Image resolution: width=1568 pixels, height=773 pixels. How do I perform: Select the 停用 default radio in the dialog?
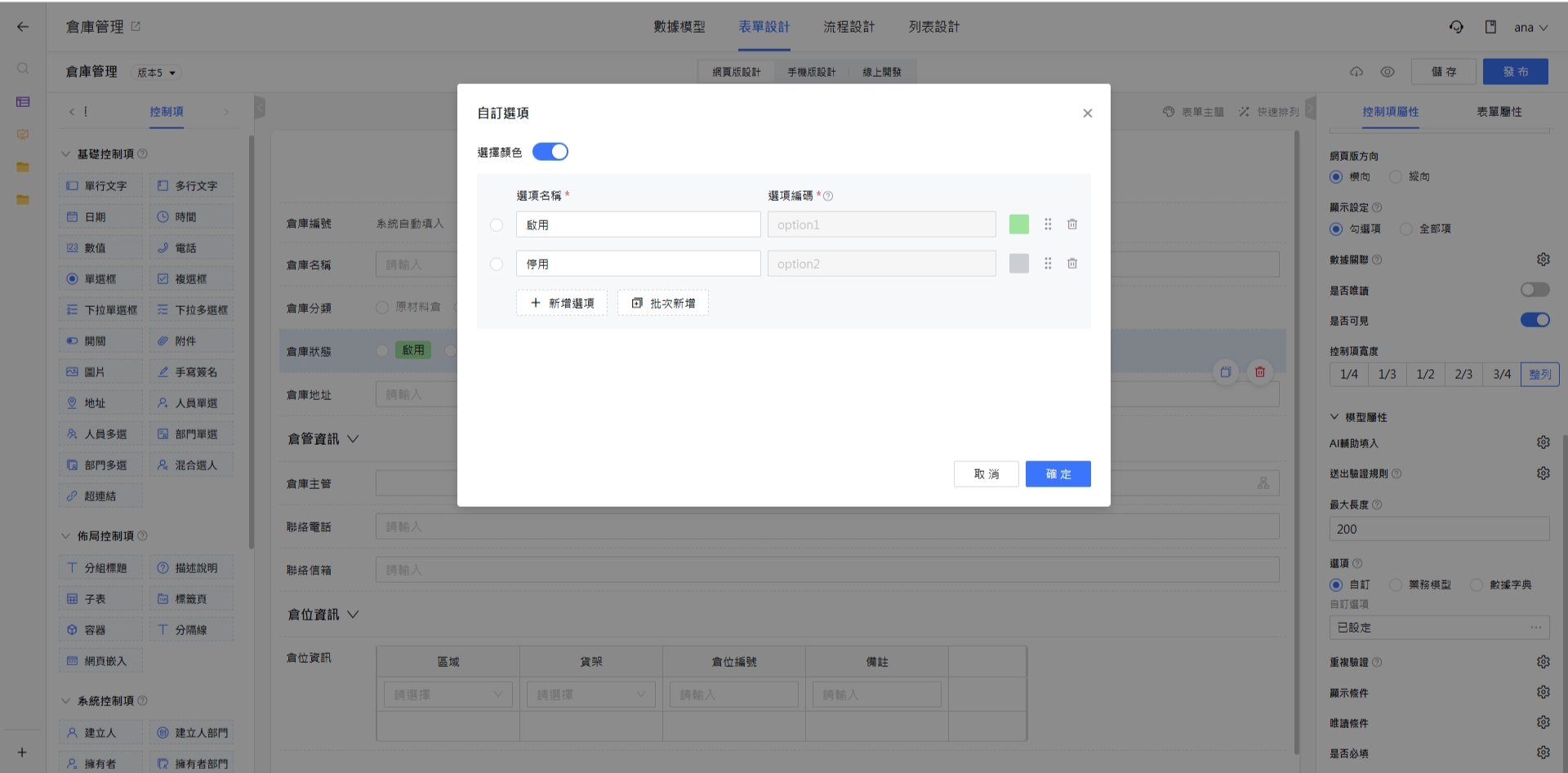pyautogui.click(x=497, y=264)
